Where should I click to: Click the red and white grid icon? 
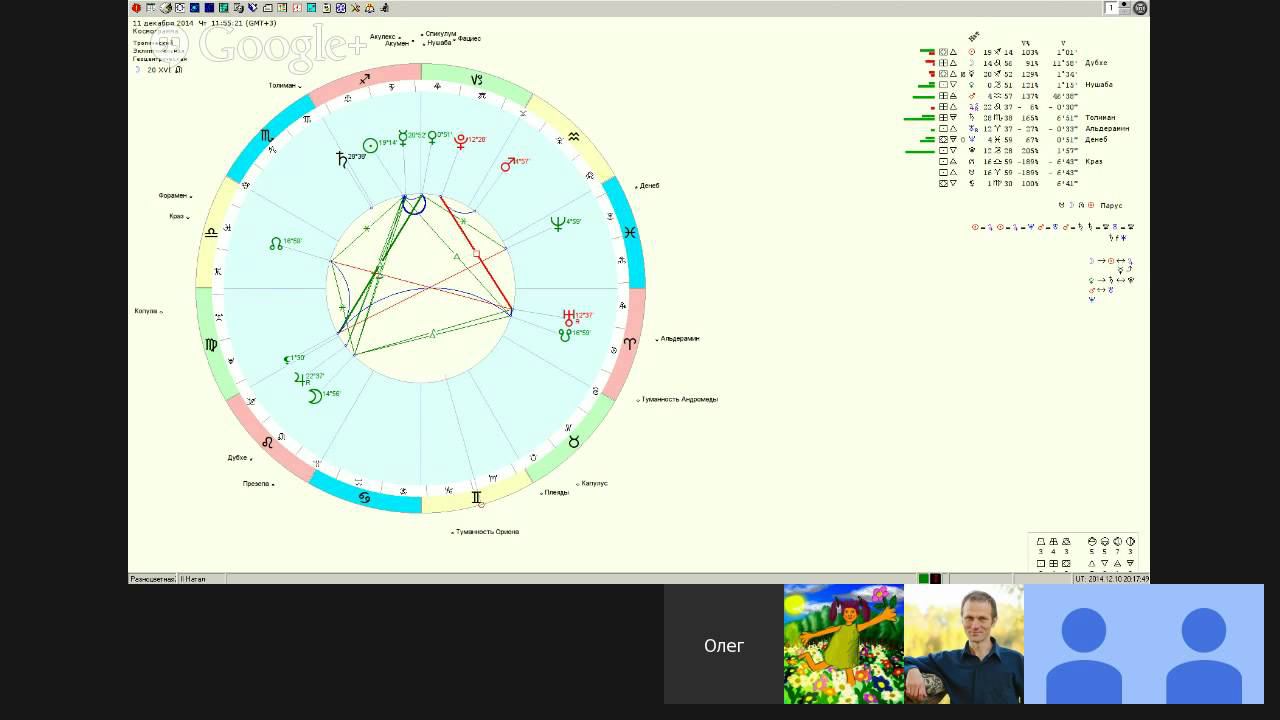click(x=297, y=8)
